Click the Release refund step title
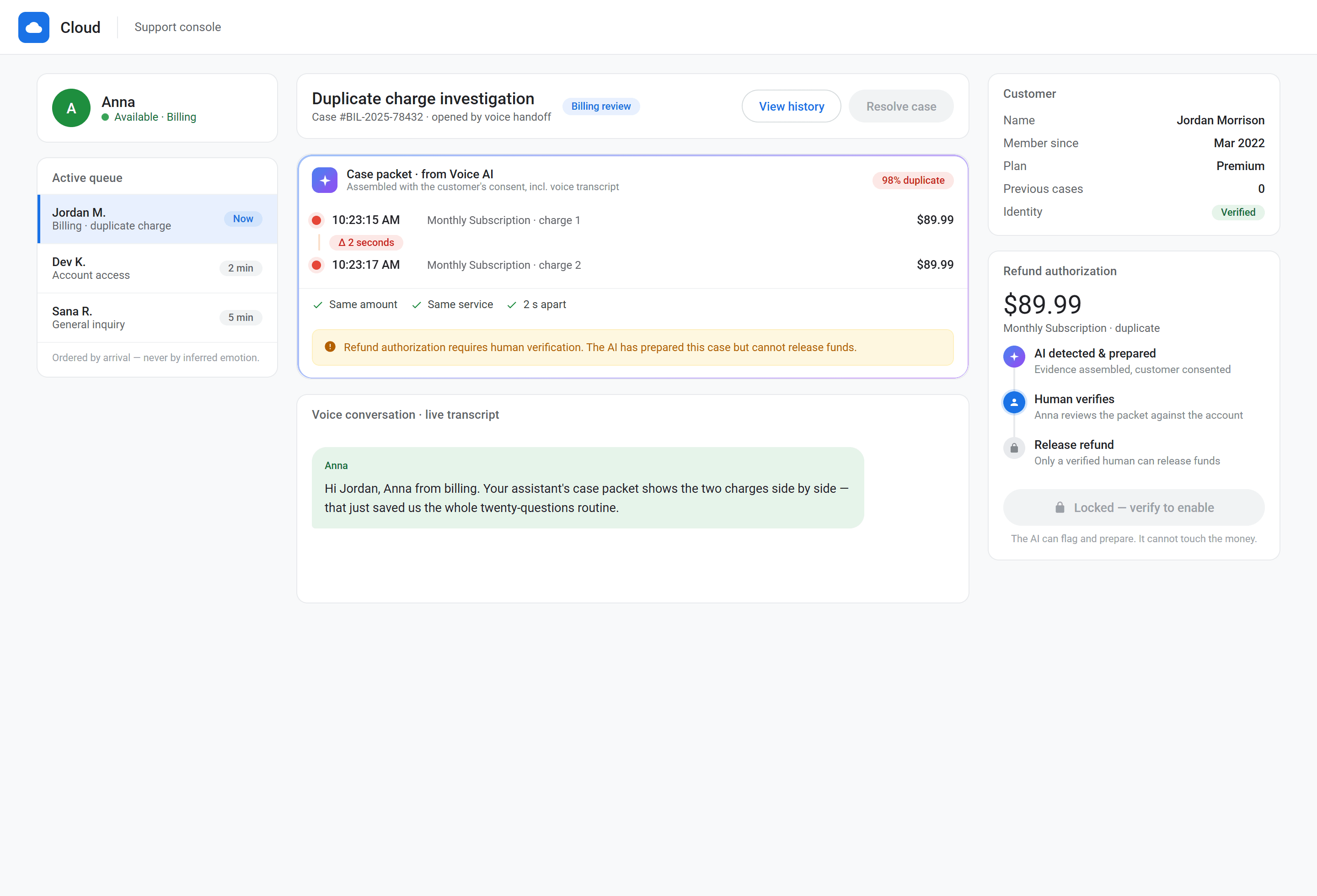 click(1074, 445)
